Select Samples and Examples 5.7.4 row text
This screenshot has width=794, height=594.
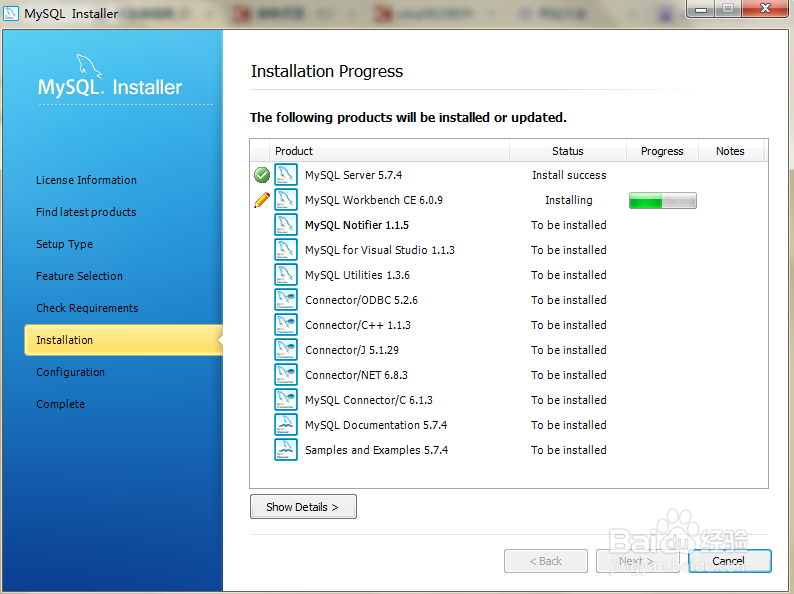tap(377, 450)
